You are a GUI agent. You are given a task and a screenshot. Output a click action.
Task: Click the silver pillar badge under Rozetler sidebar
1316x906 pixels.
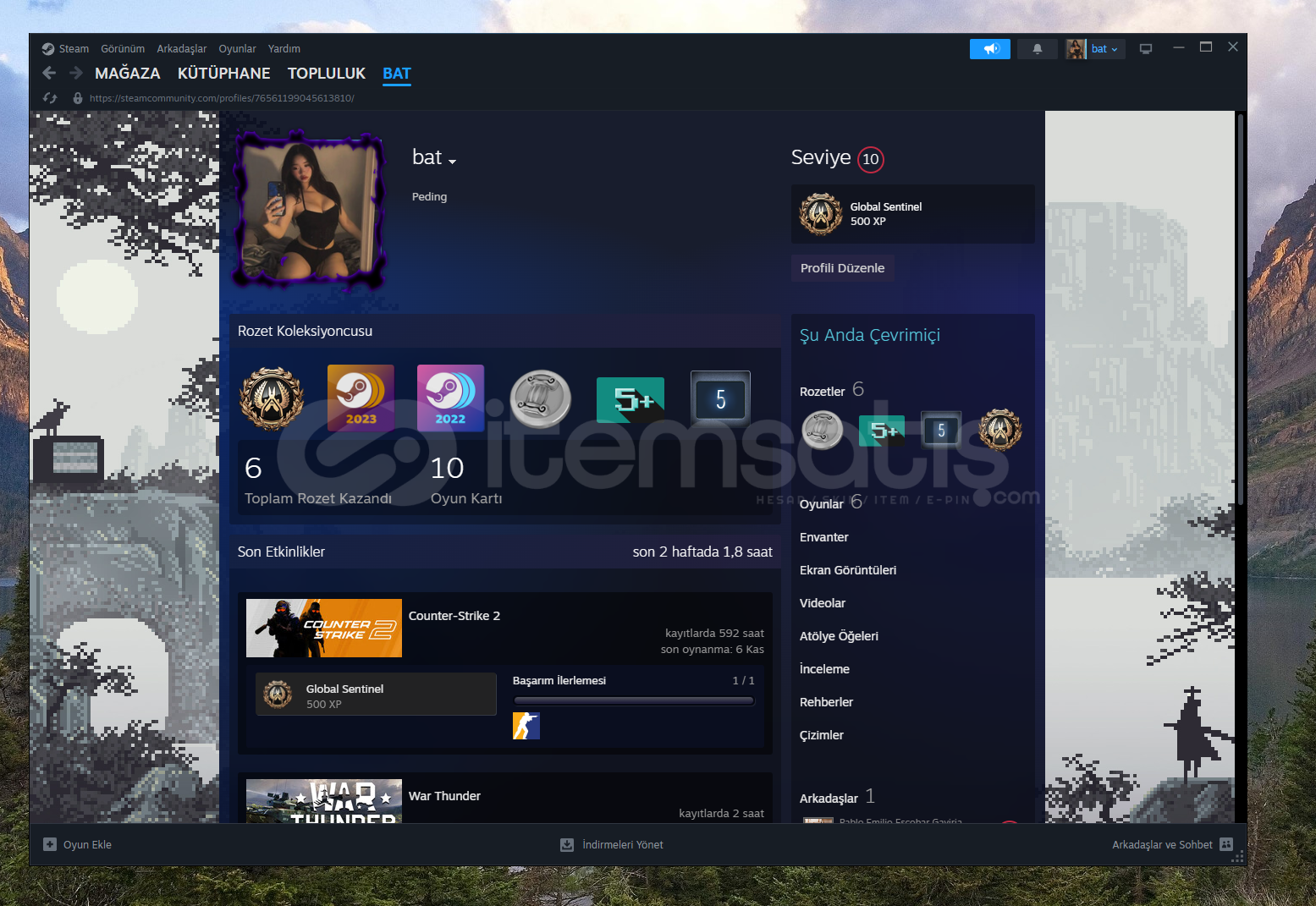(x=823, y=431)
